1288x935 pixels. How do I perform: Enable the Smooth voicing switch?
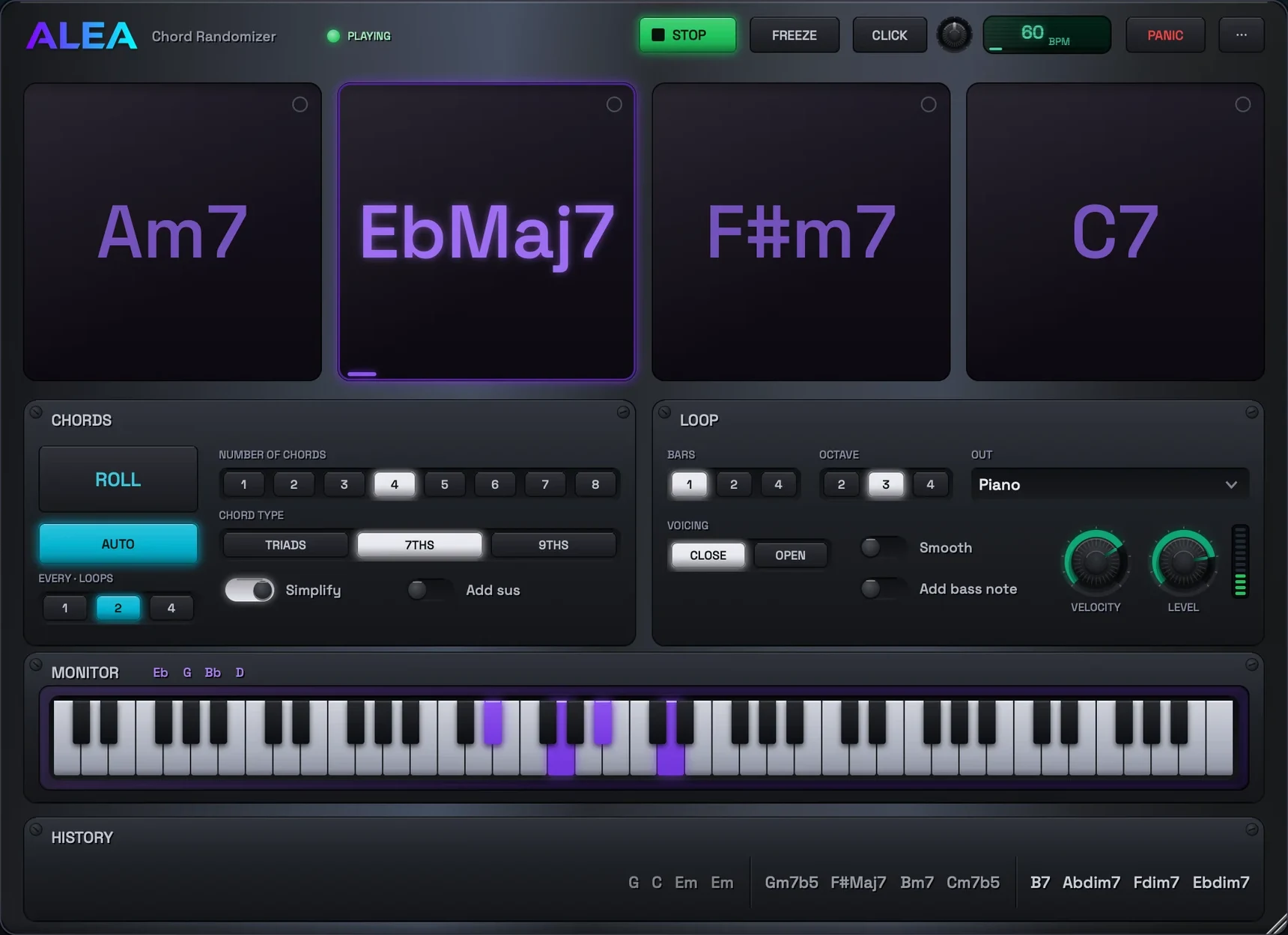click(x=883, y=547)
